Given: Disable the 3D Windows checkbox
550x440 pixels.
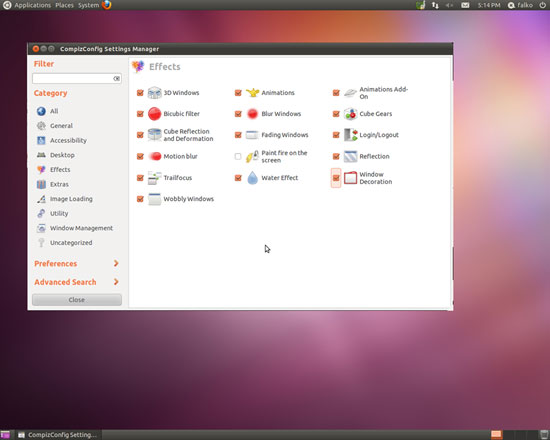Looking at the screenshot, I should 140,93.
